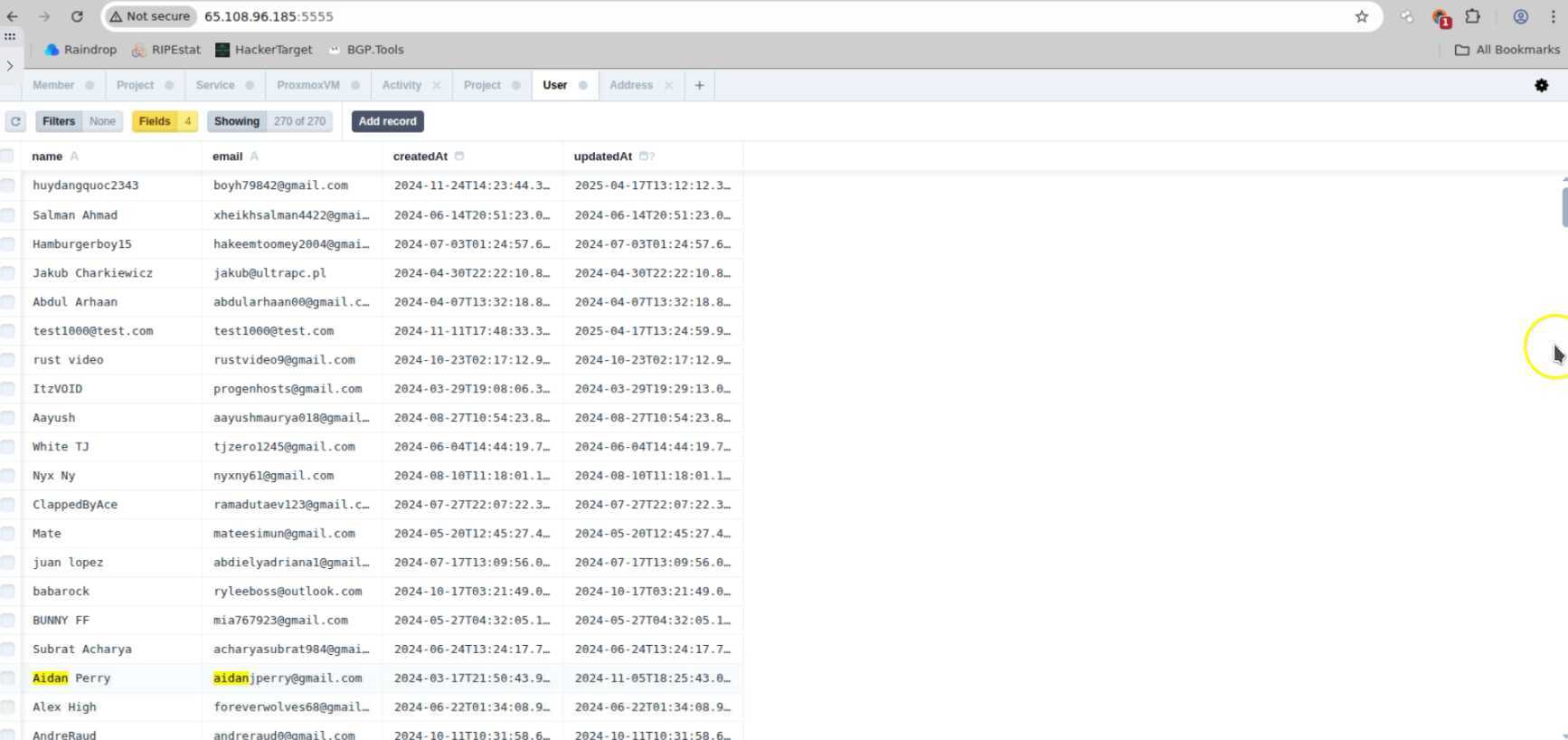Select the Hamburgerboy15 name cell
Image resolution: width=1568 pixels, height=740 pixels.
[x=111, y=244]
